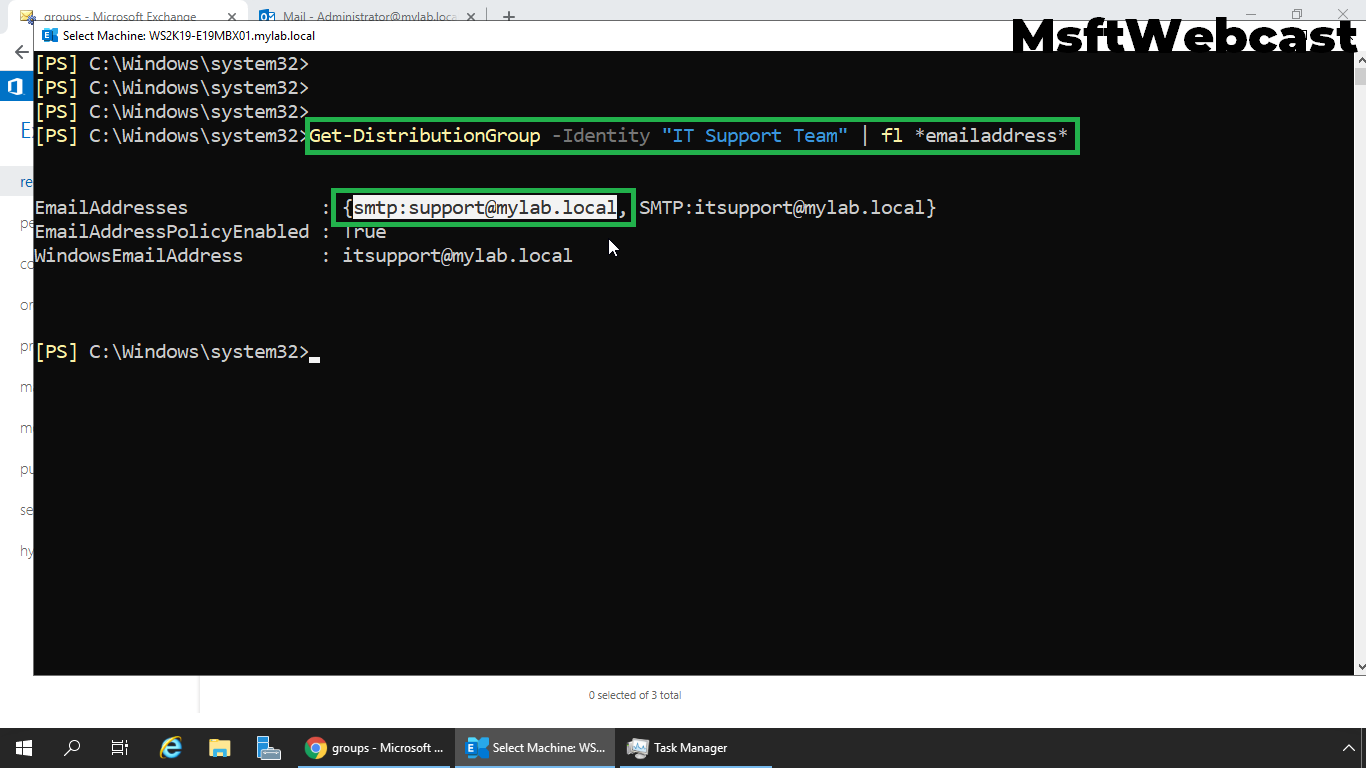
Task: Focus the Select Machine shell via taskbar
Action: click(x=535, y=747)
